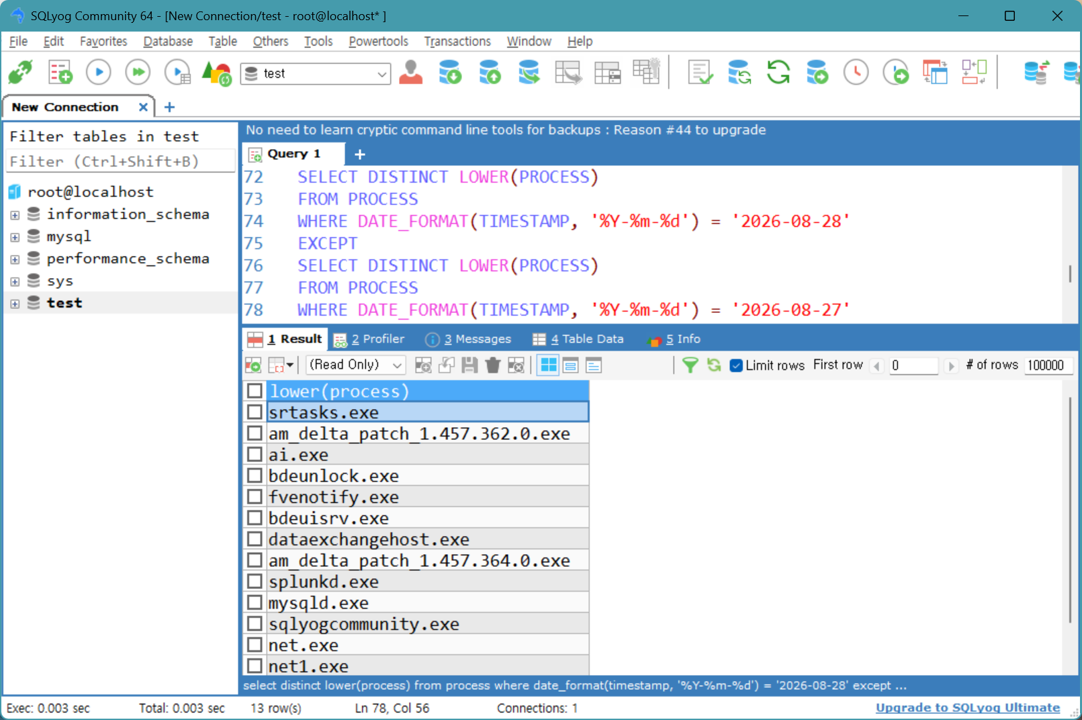1082x720 pixels.
Task: Click the schema designer table arrow icon
Action: click(569, 72)
